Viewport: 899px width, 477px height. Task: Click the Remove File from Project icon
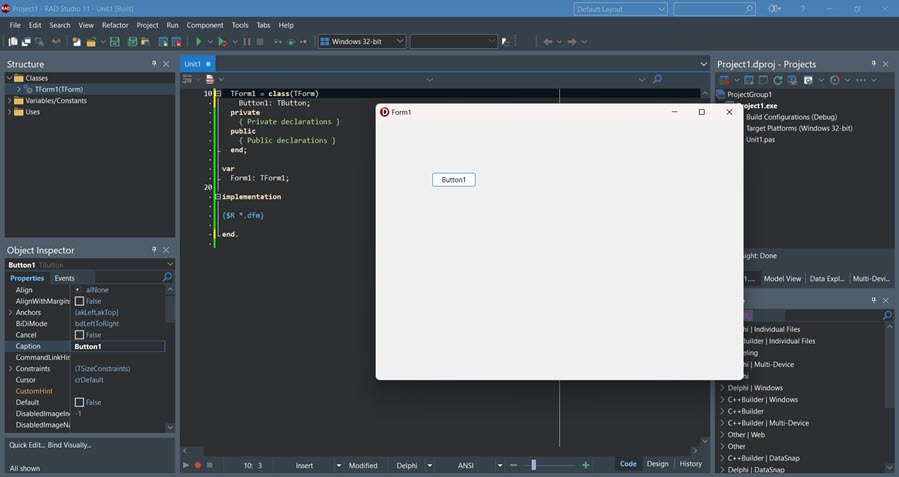tap(177, 41)
